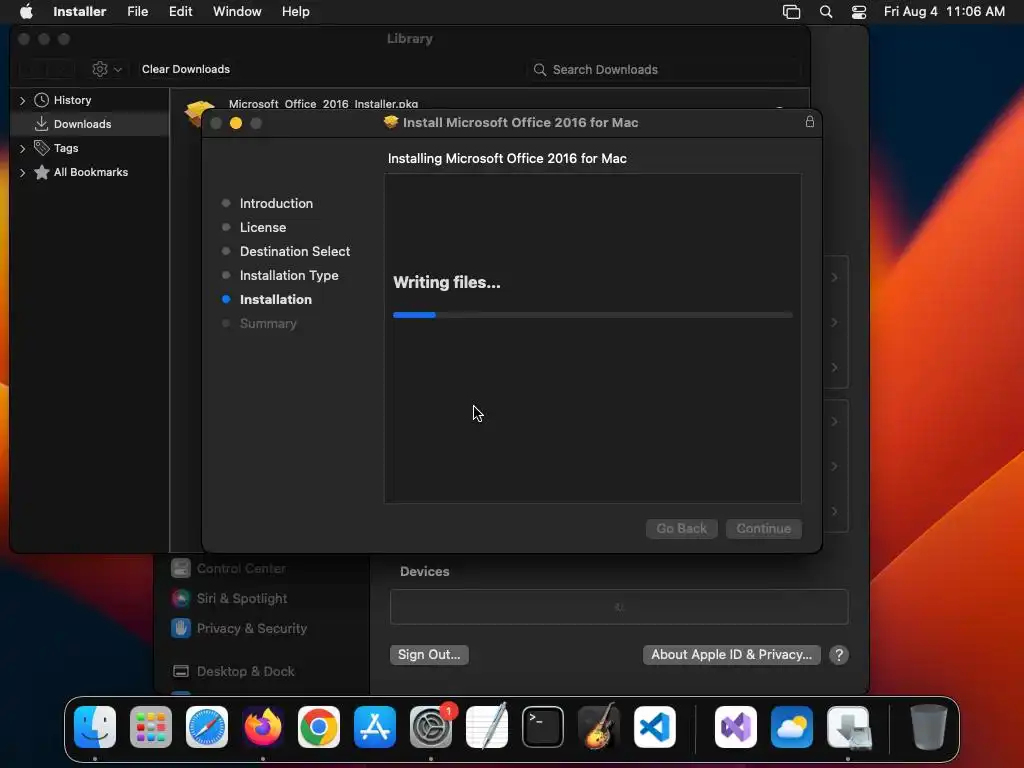Click the Devices heading in Settings

424,571
